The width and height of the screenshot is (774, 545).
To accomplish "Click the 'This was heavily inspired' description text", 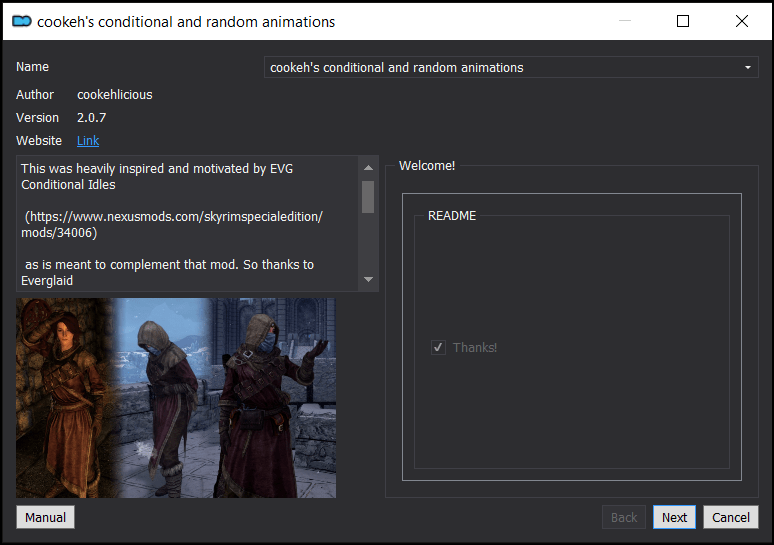I will [157, 176].
